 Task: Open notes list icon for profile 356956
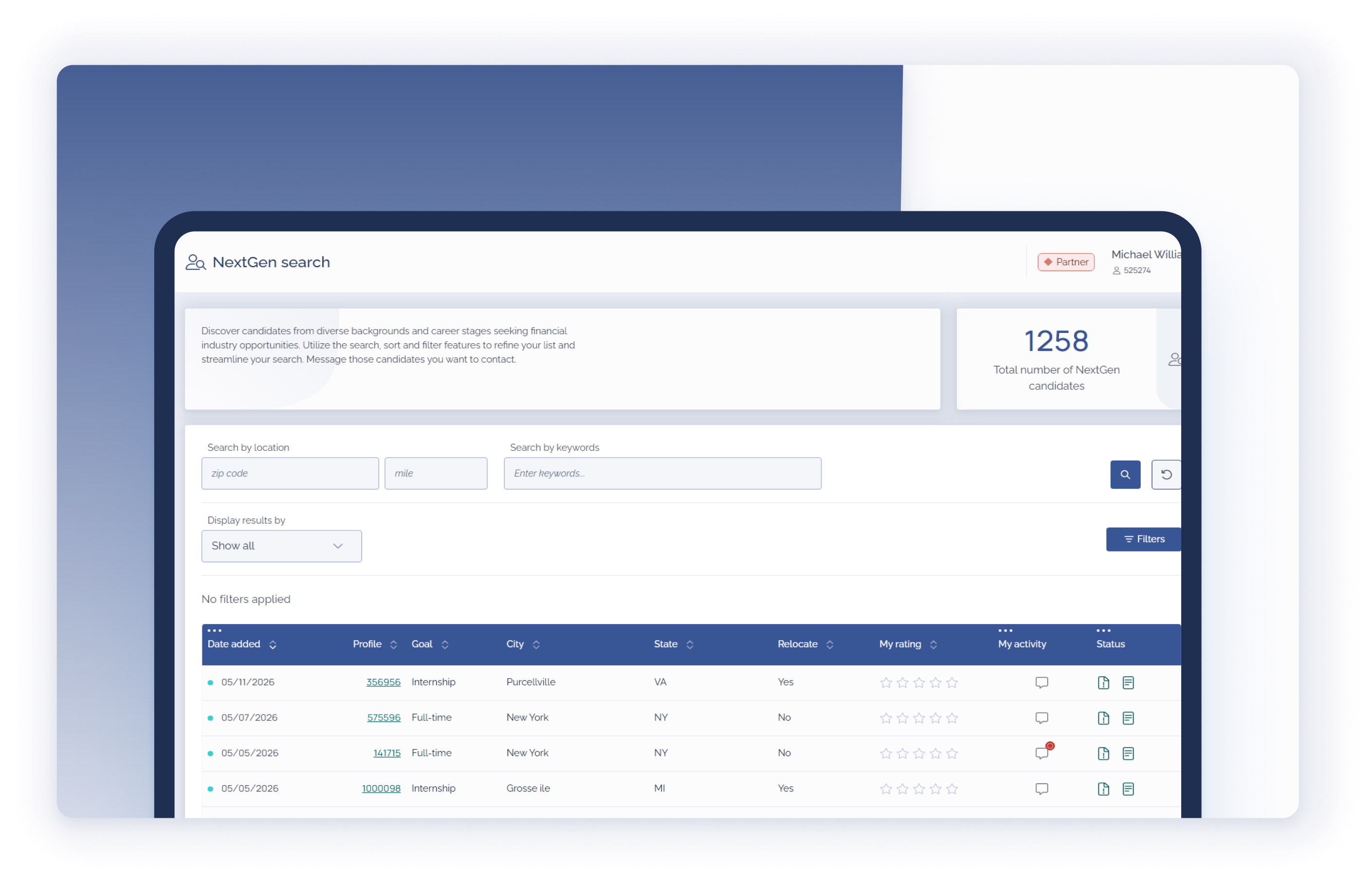click(1128, 682)
